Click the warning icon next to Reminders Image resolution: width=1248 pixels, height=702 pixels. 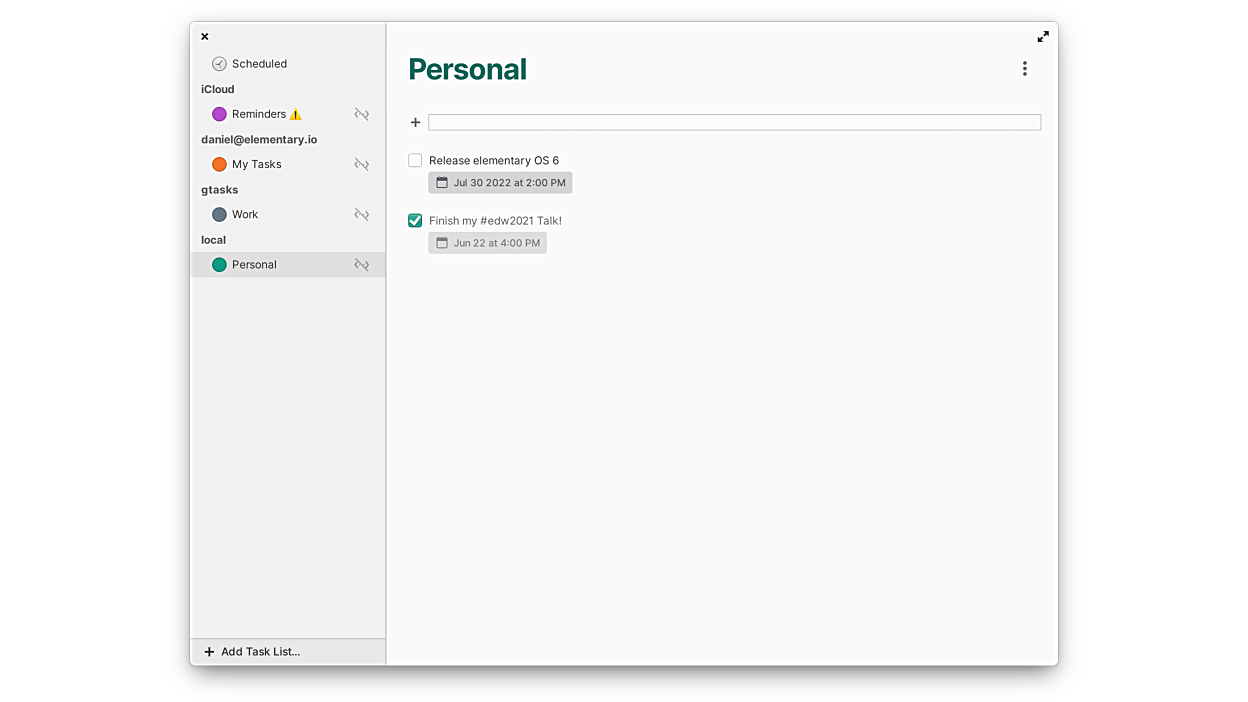(295, 115)
